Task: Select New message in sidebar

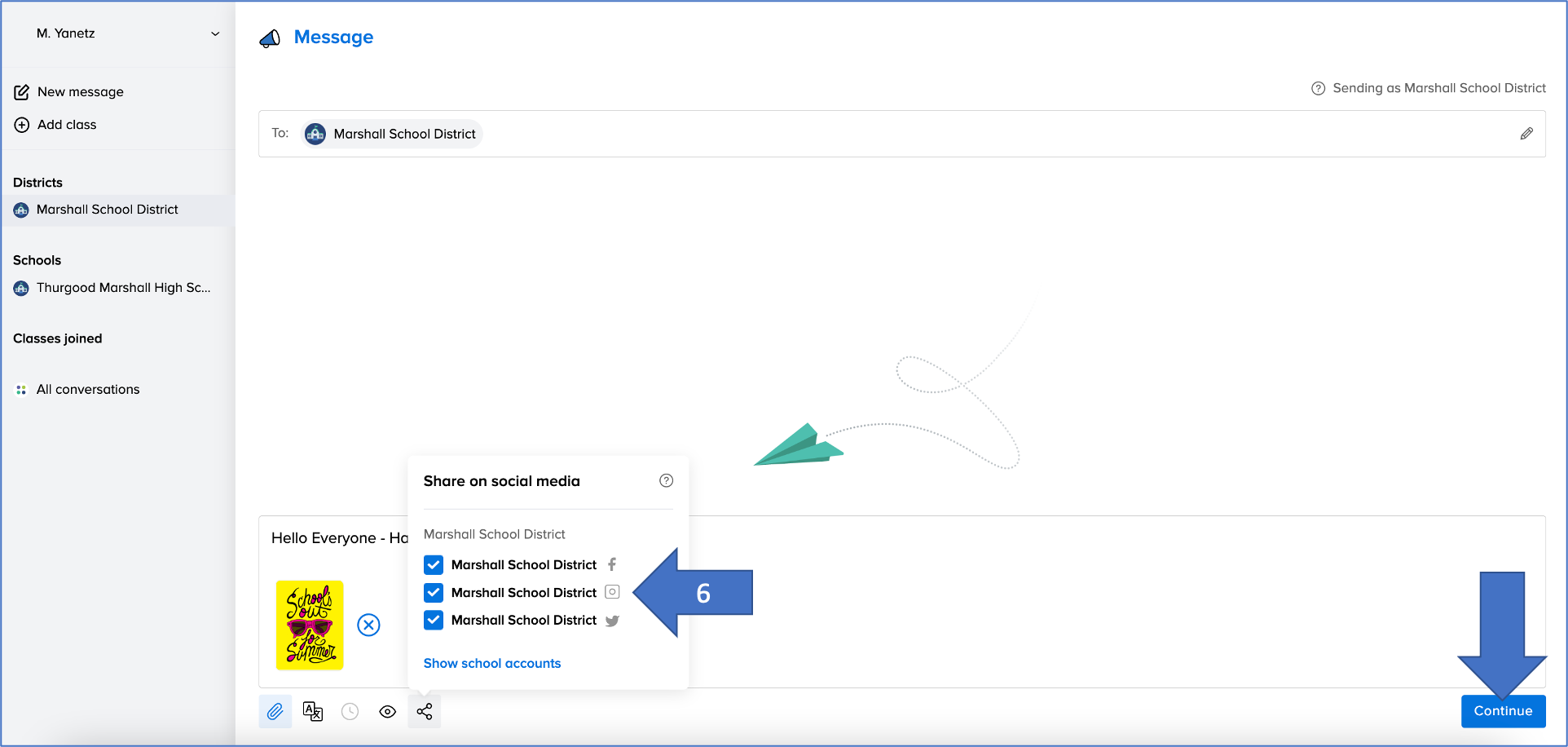Action: [x=80, y=92]
